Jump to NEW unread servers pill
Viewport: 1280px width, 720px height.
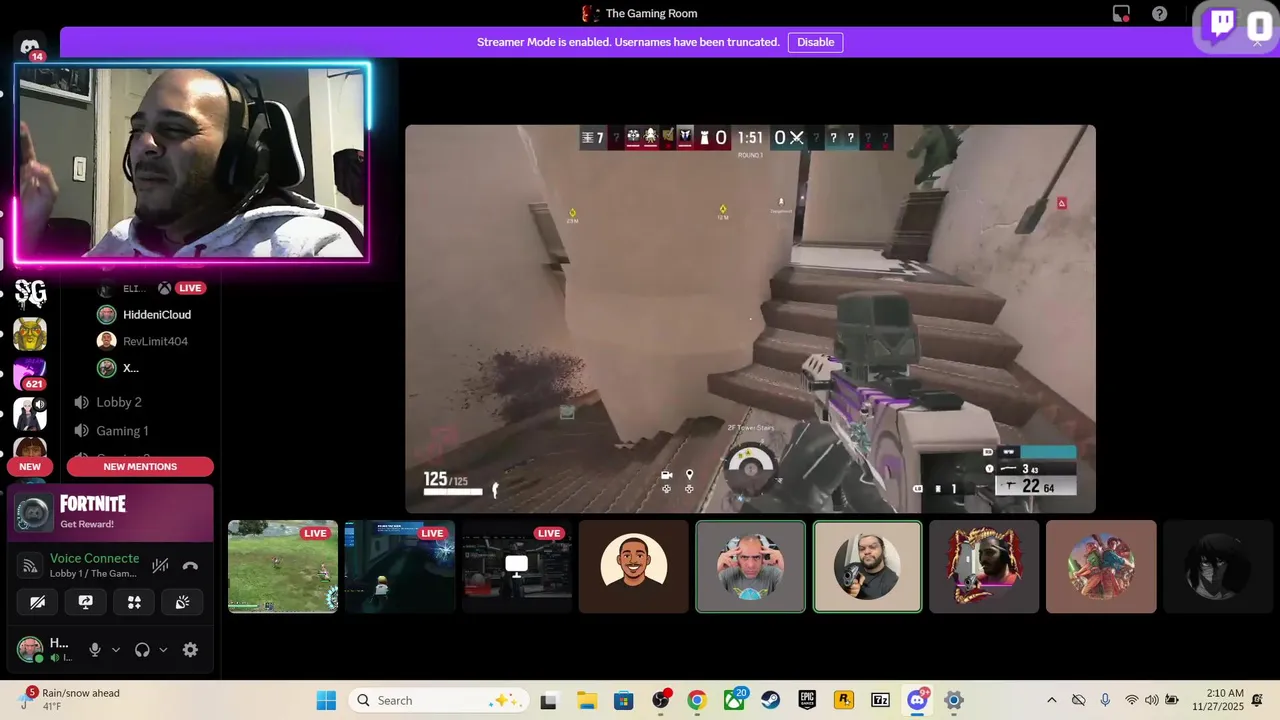tap(30, 467)
